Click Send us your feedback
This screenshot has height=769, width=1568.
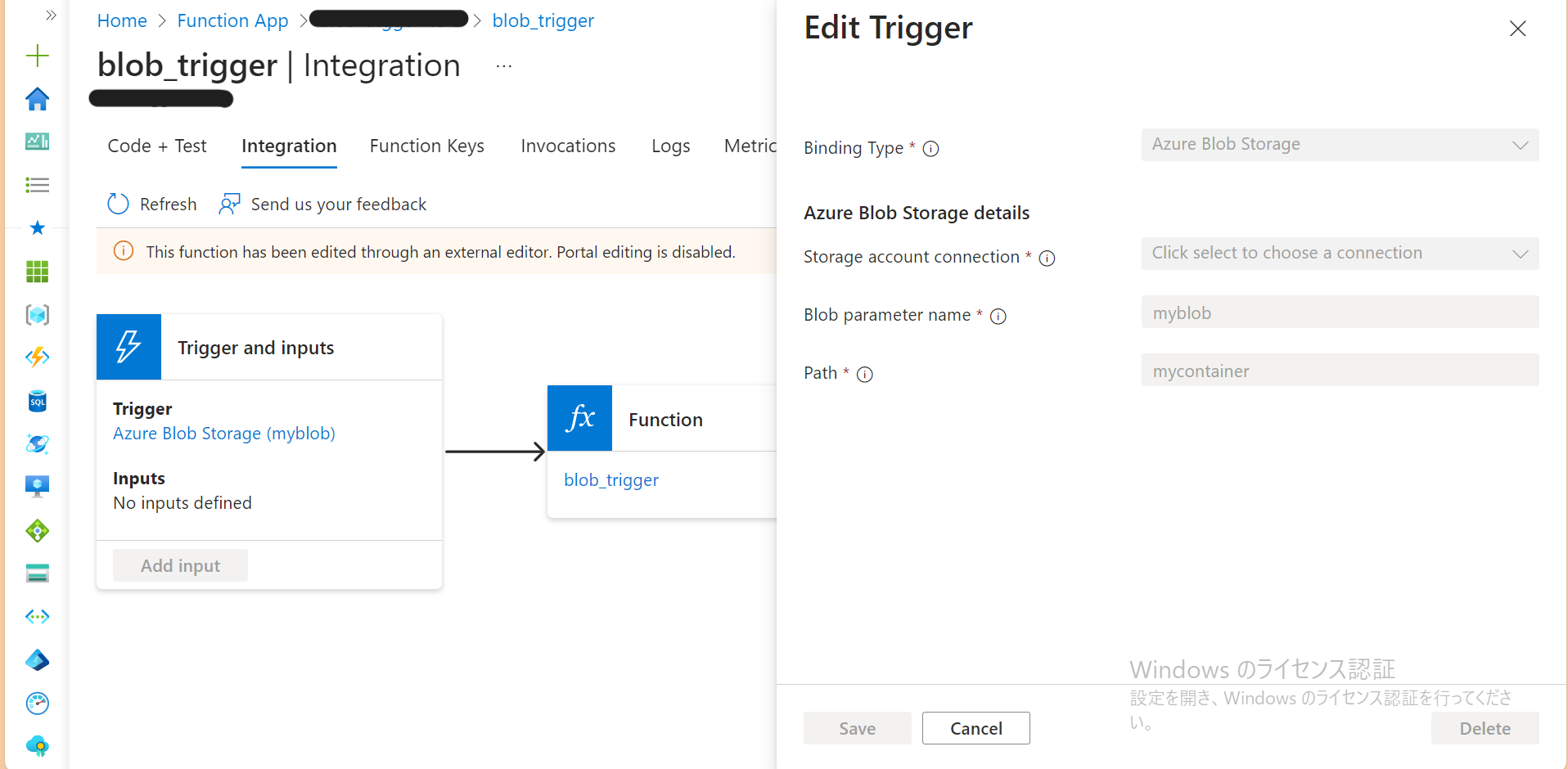tap(322, 204)
